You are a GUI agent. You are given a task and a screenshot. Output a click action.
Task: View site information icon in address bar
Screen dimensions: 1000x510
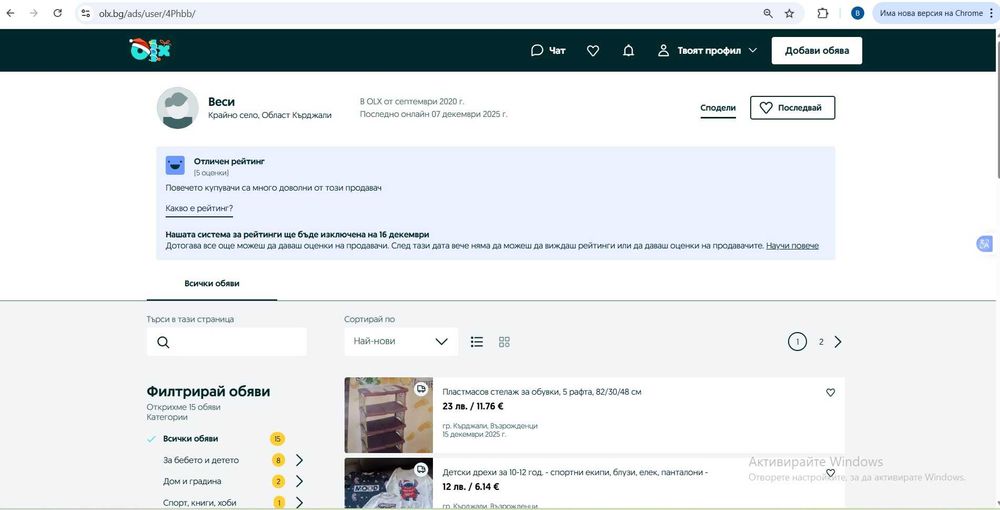(86, 13)
